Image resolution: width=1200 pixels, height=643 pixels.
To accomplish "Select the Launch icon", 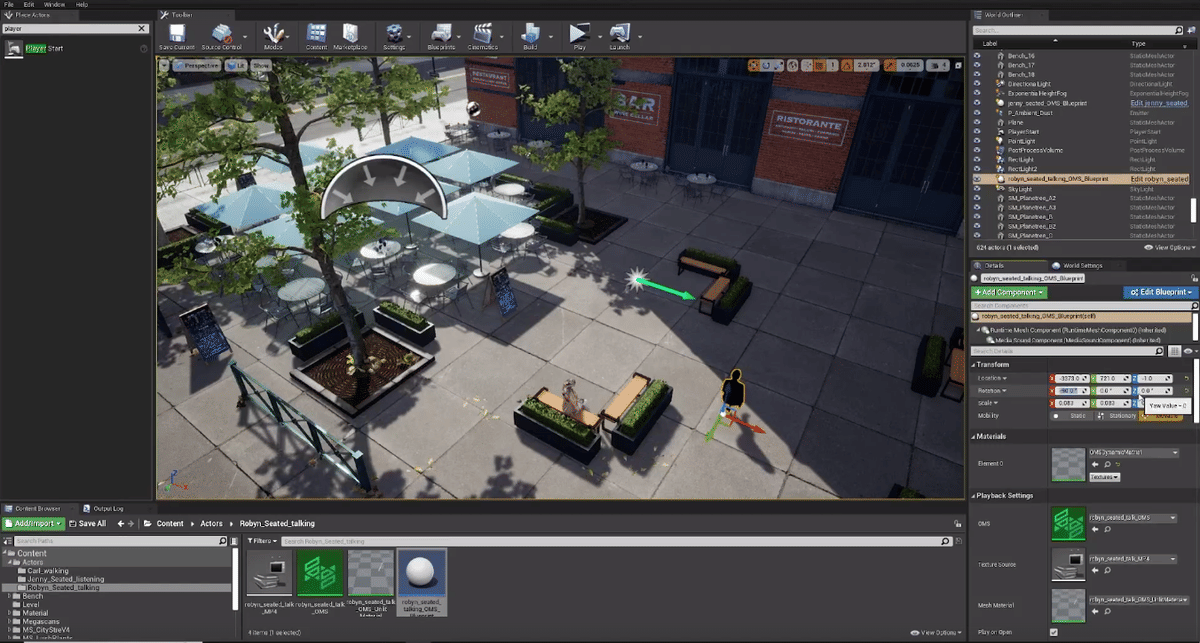I will tap(620, 35).
